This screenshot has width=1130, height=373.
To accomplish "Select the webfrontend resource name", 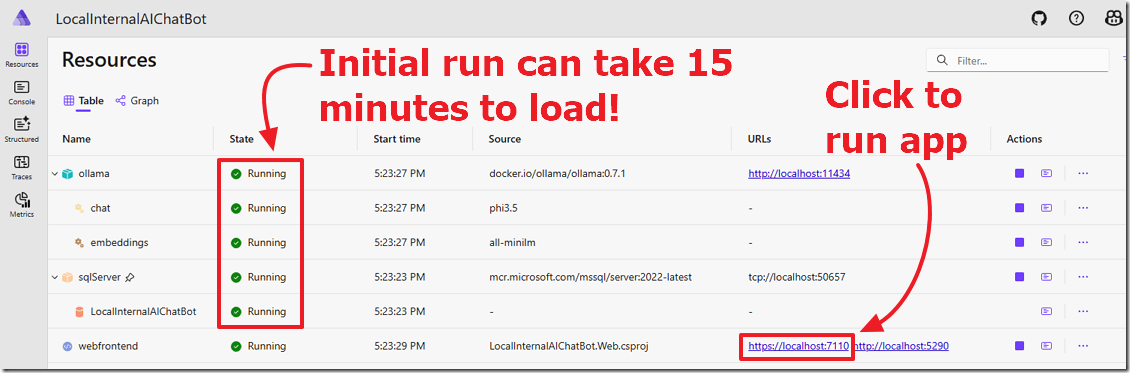I will pyautogui.click(x=108, y=346).
